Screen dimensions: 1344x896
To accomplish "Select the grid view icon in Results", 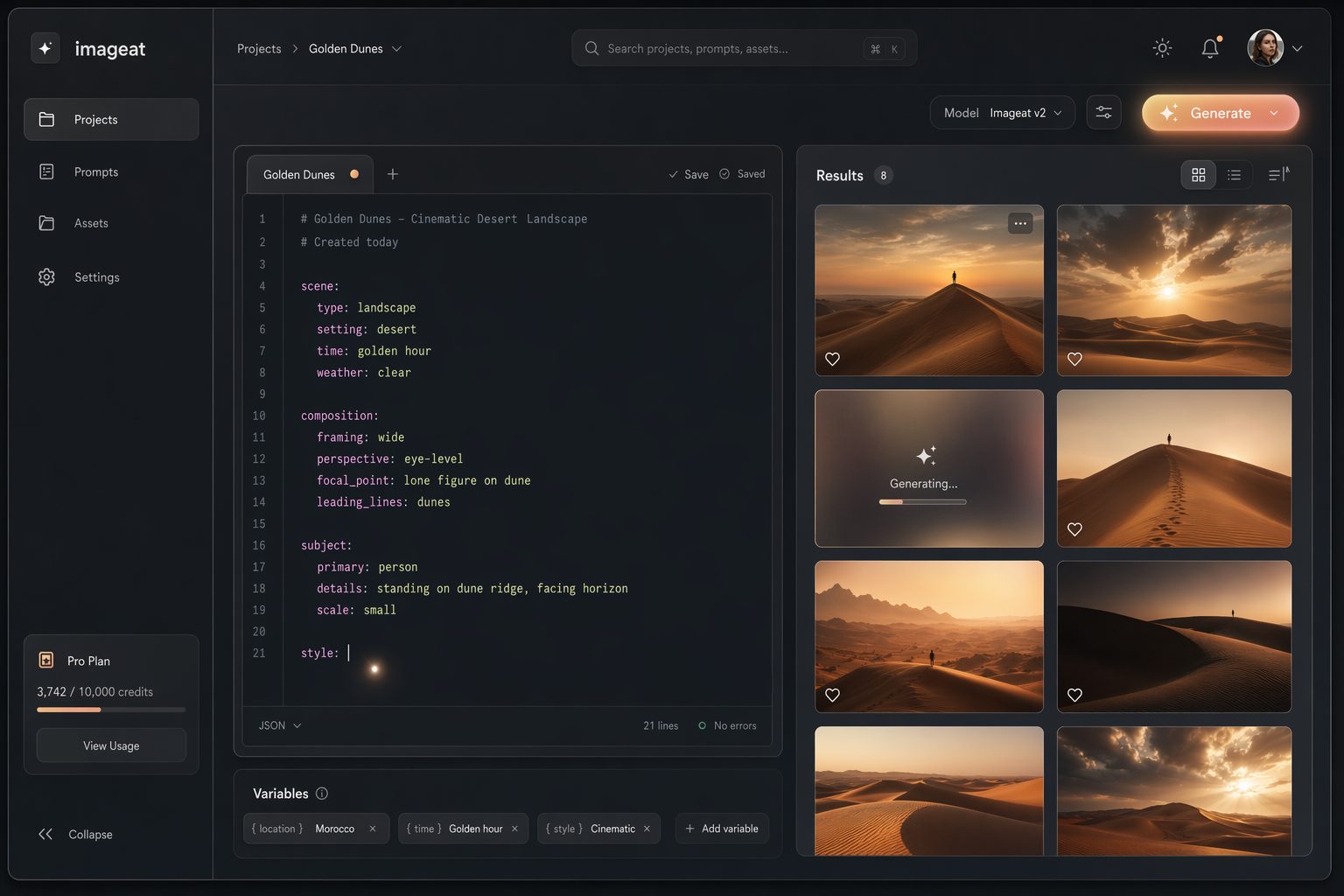I will coord(1198,174).
